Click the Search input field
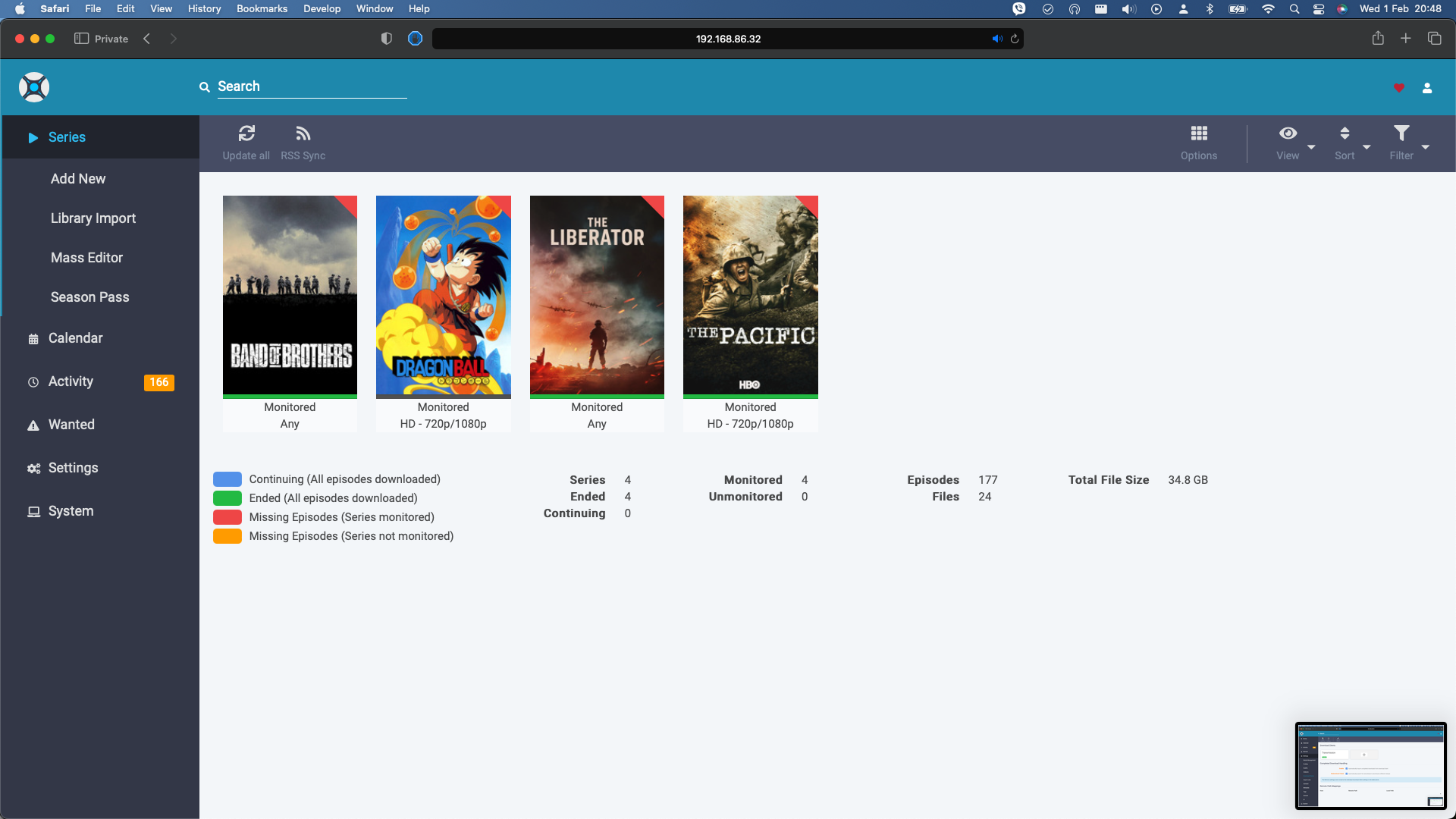 tap(312, 86)
